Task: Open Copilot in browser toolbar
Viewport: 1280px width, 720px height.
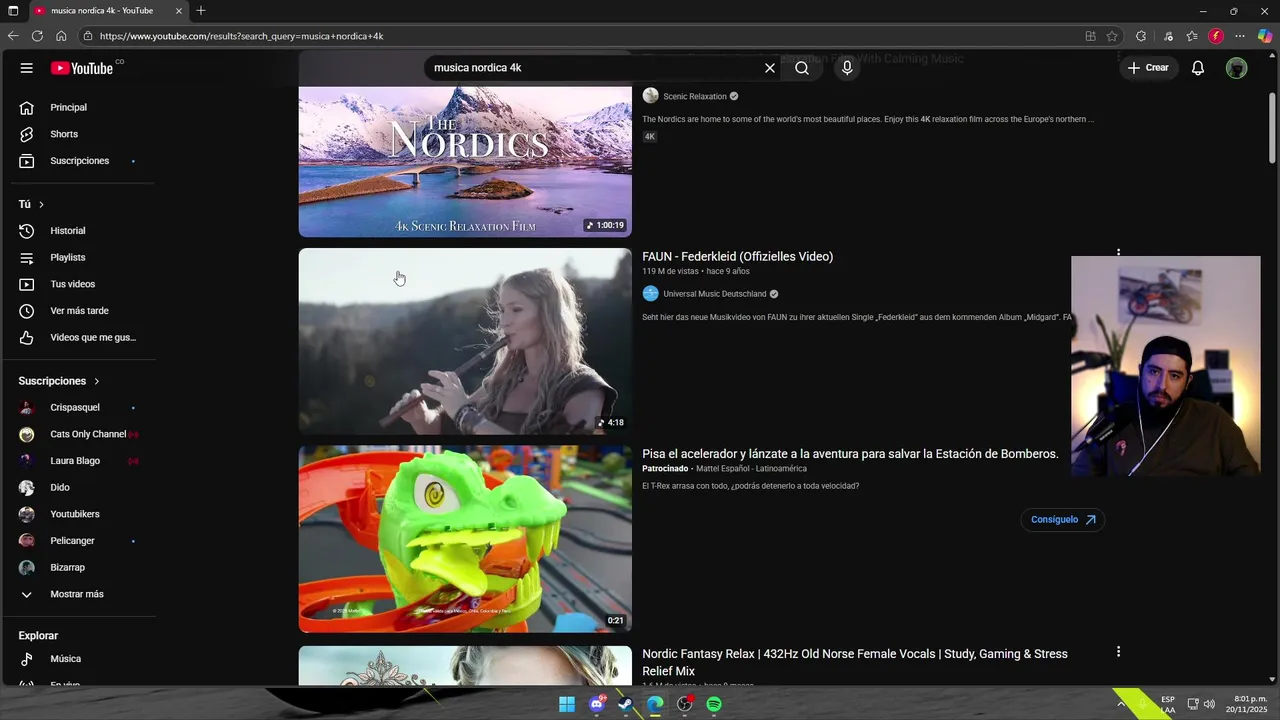Action: [x=1265, y=36]
